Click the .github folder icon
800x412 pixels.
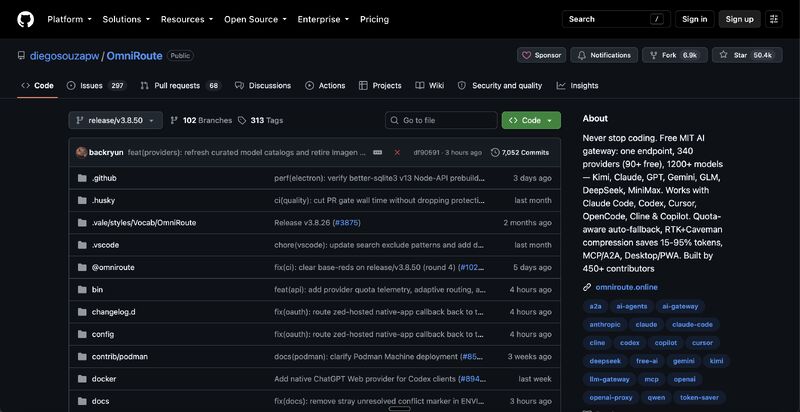82,178
